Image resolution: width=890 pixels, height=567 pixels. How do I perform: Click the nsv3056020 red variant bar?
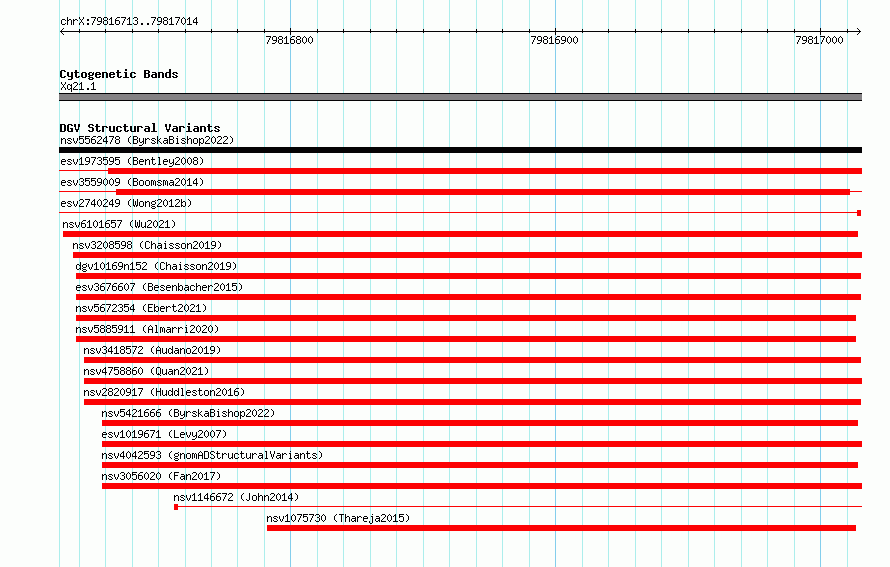[x=482, y=486]
